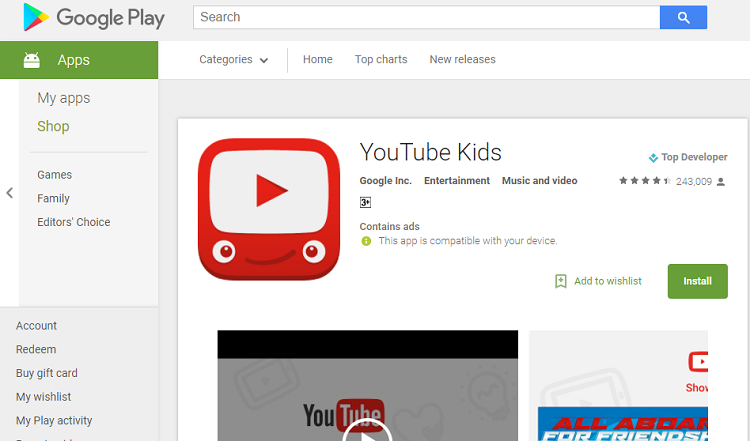Viewport: 750px width, 441px height.
Task: Open Account settings link
Action: [x=36, y=326]
